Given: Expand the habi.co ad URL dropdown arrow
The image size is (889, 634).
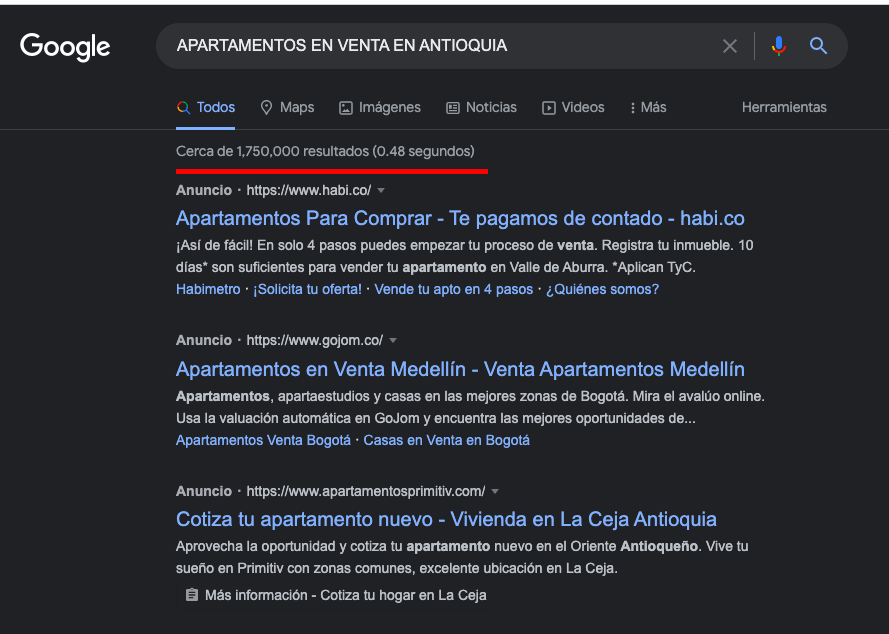Looking at the screenshot, I should pos(381,191).
